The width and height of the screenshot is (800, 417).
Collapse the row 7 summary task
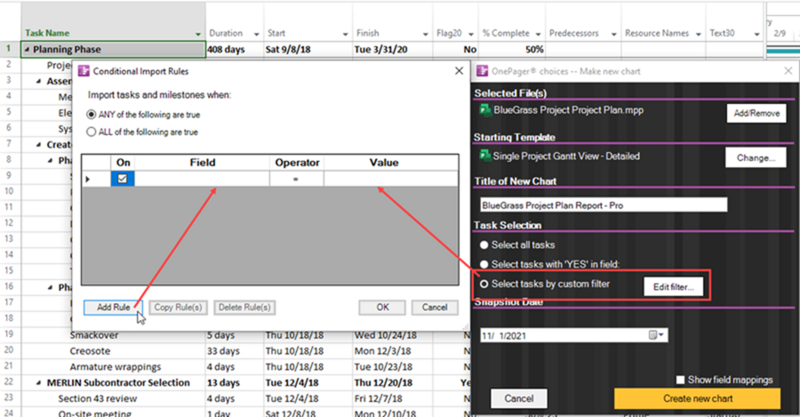coord(39,145)
